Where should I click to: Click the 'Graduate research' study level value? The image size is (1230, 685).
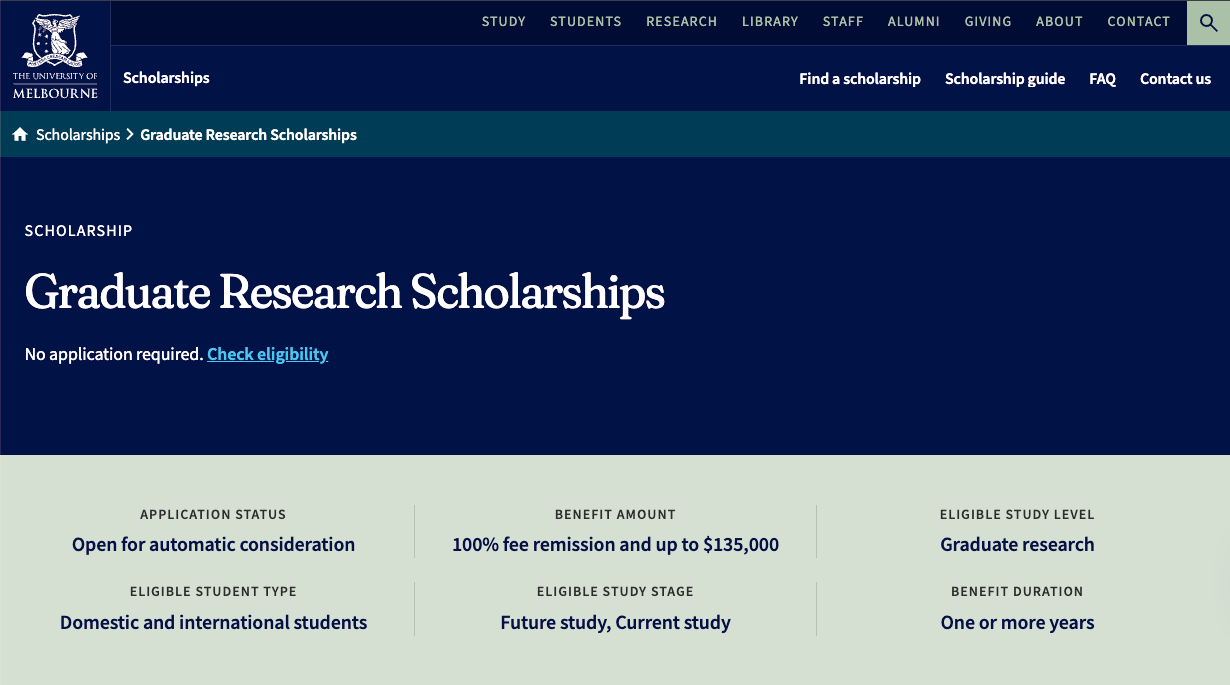(1017, 545)
